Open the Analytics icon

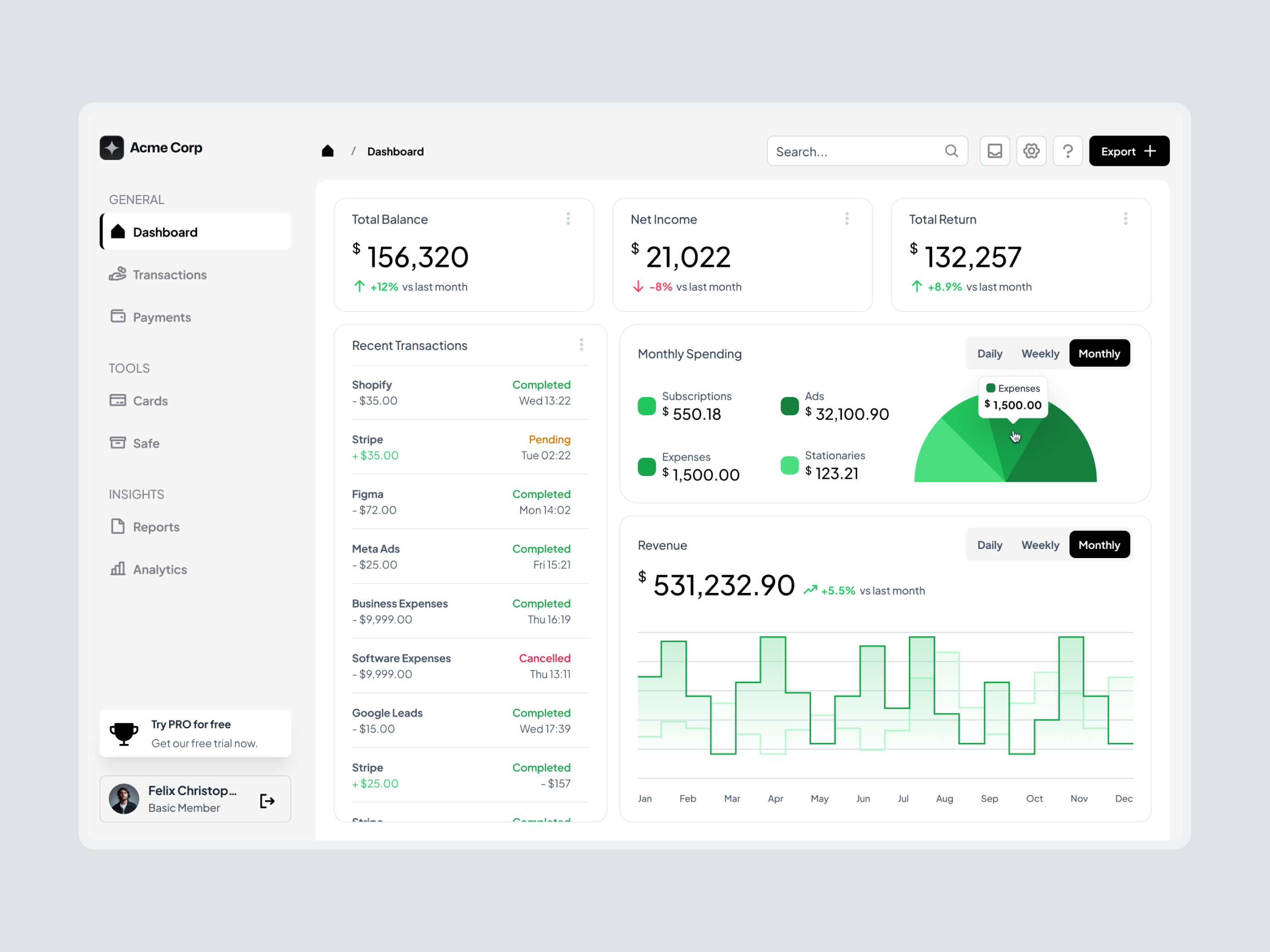(117, 568)
